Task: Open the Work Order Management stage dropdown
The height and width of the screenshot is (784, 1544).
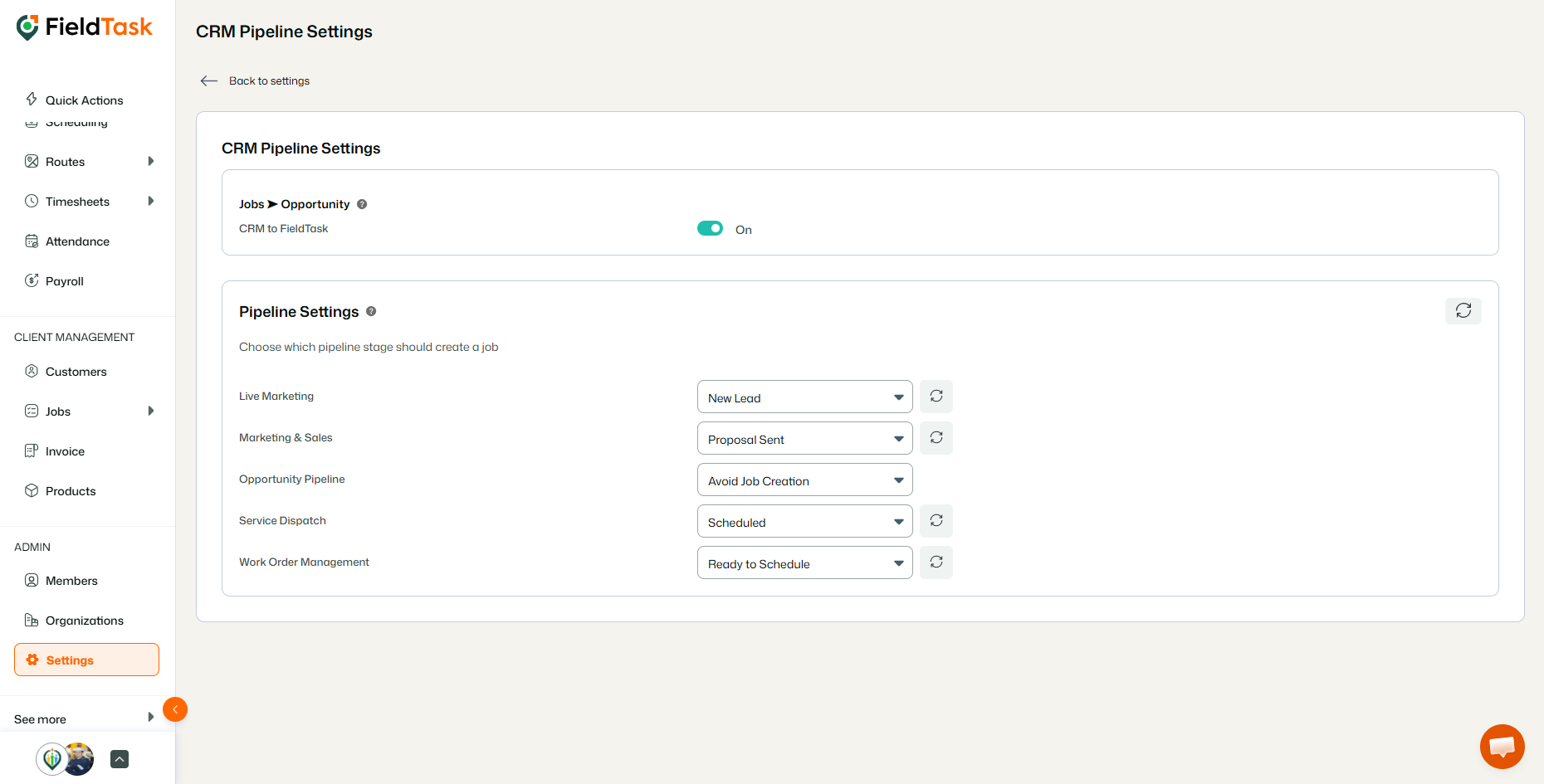Action: click(x=805, y=562)
